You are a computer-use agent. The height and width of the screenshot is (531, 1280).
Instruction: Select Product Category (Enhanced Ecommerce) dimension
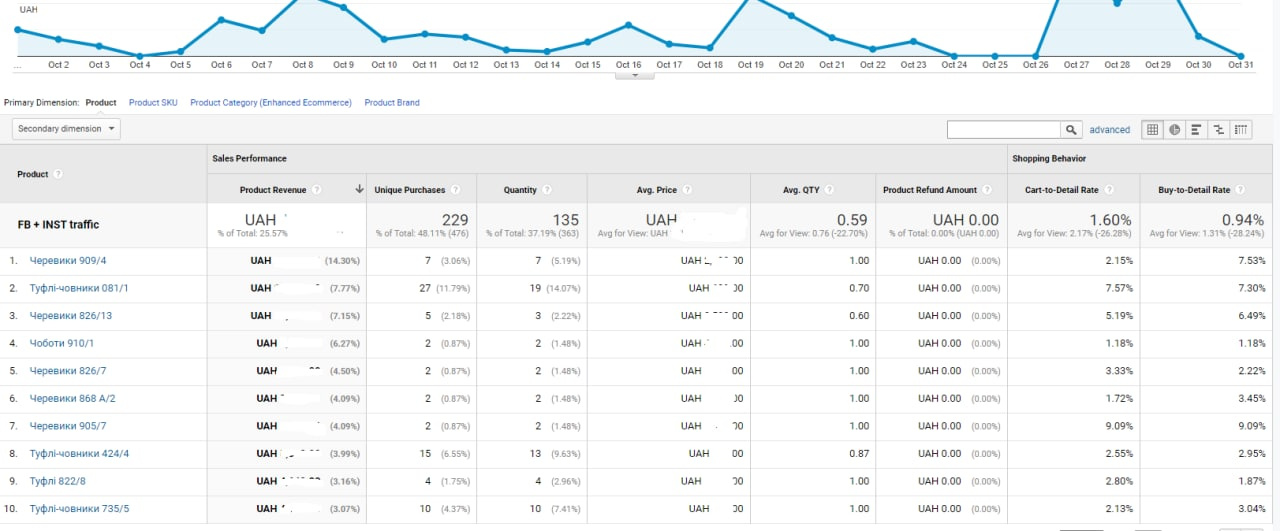(271, 103)
